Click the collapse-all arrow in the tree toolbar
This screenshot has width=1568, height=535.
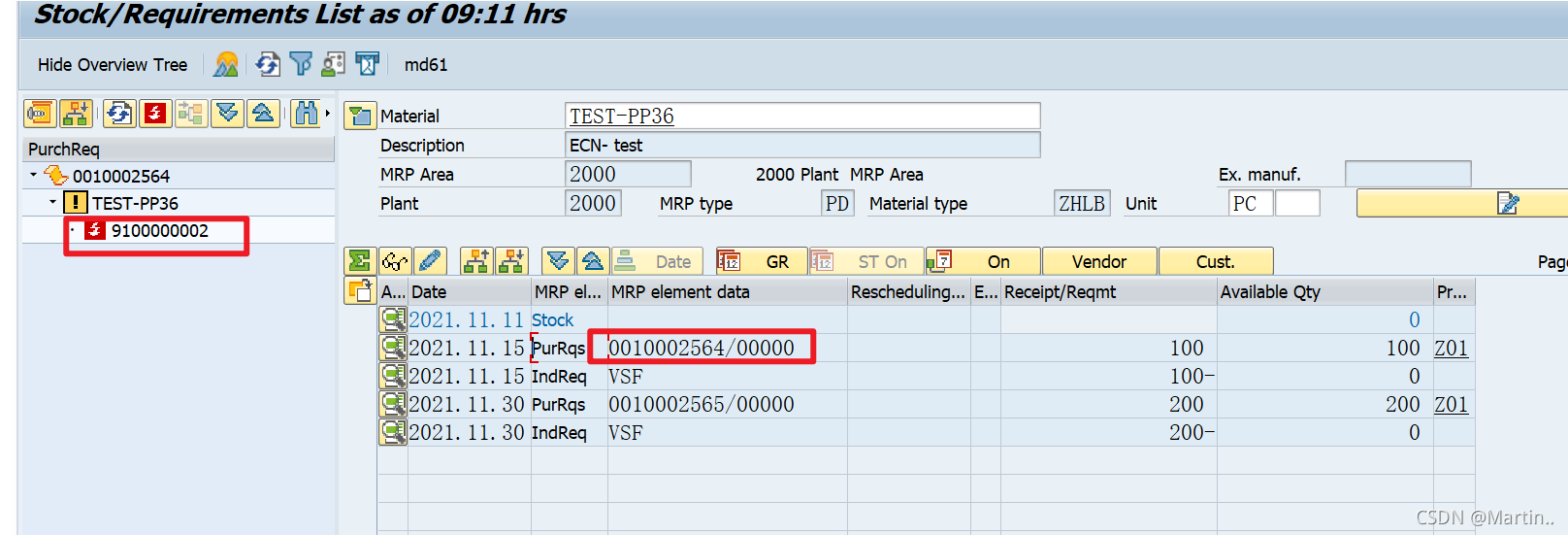pyautogui.click(x=263, y=114)
